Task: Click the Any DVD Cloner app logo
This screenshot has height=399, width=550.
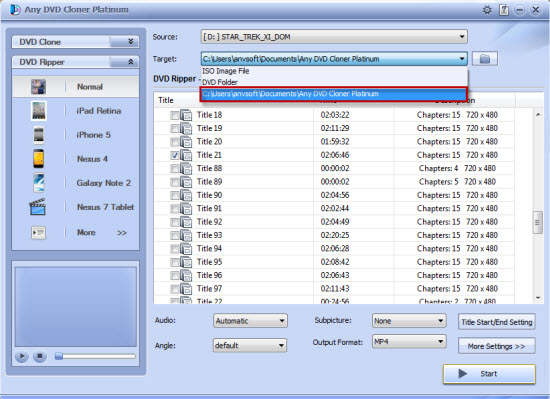Action: tap(15, 9)
